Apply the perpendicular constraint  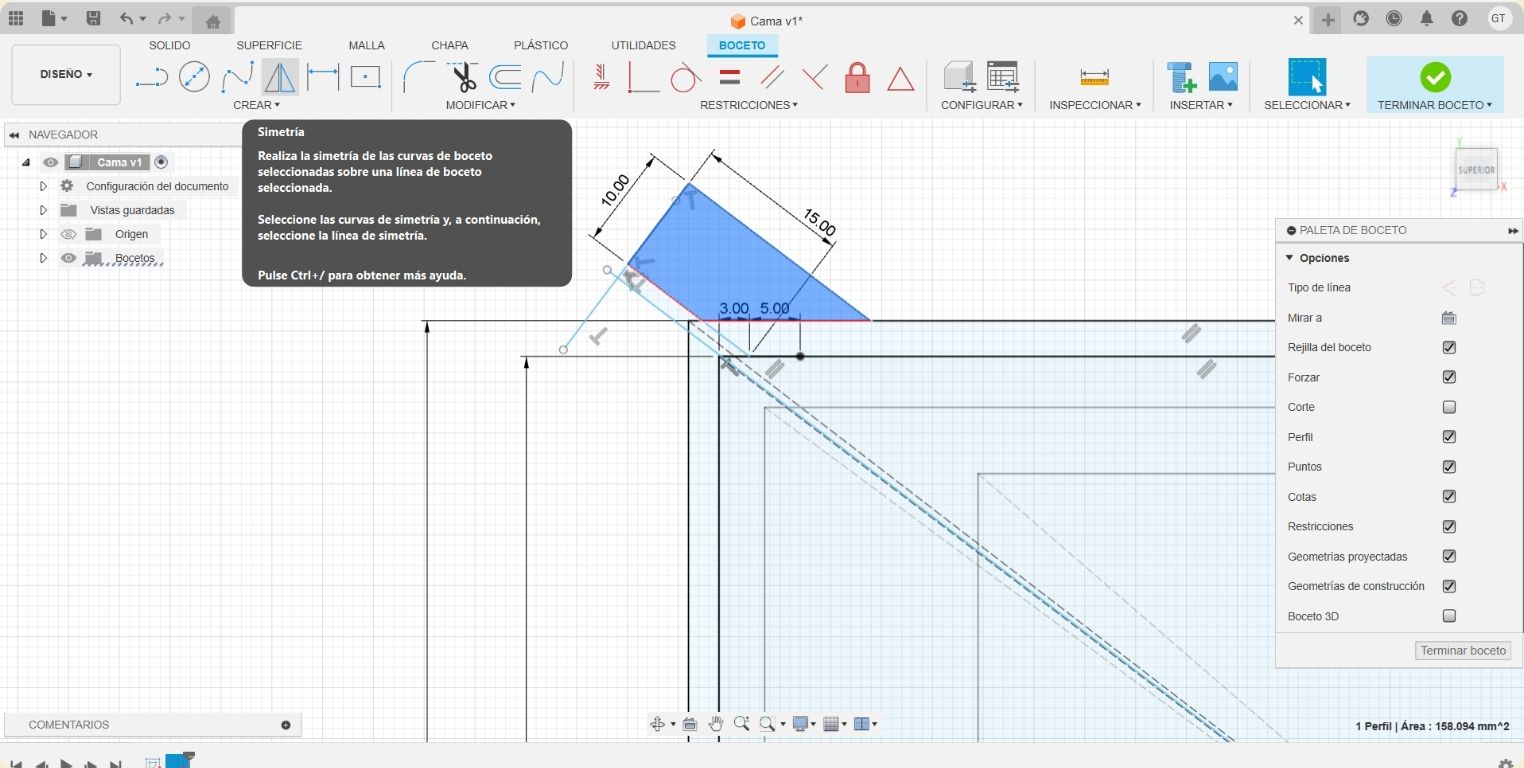coord(814,77)
